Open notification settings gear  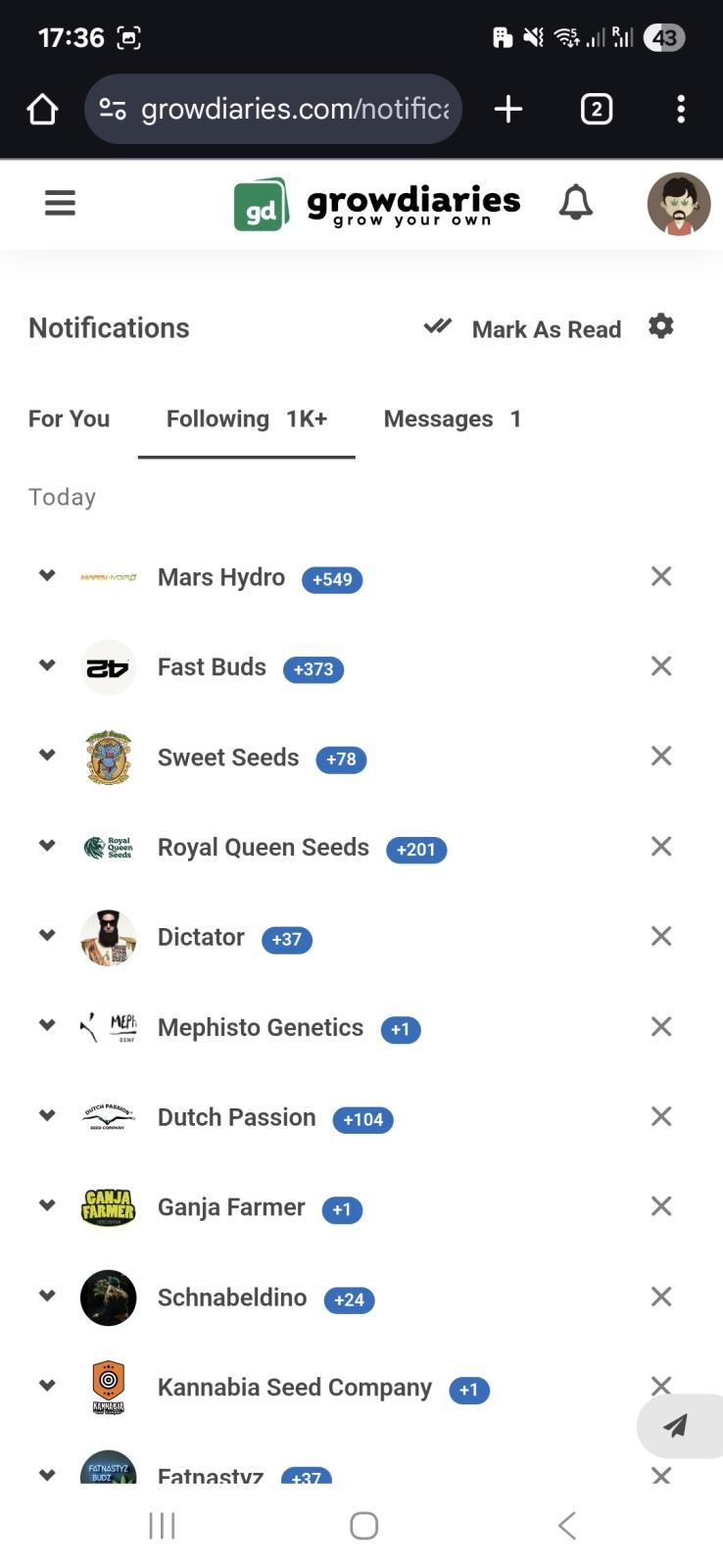661,326
